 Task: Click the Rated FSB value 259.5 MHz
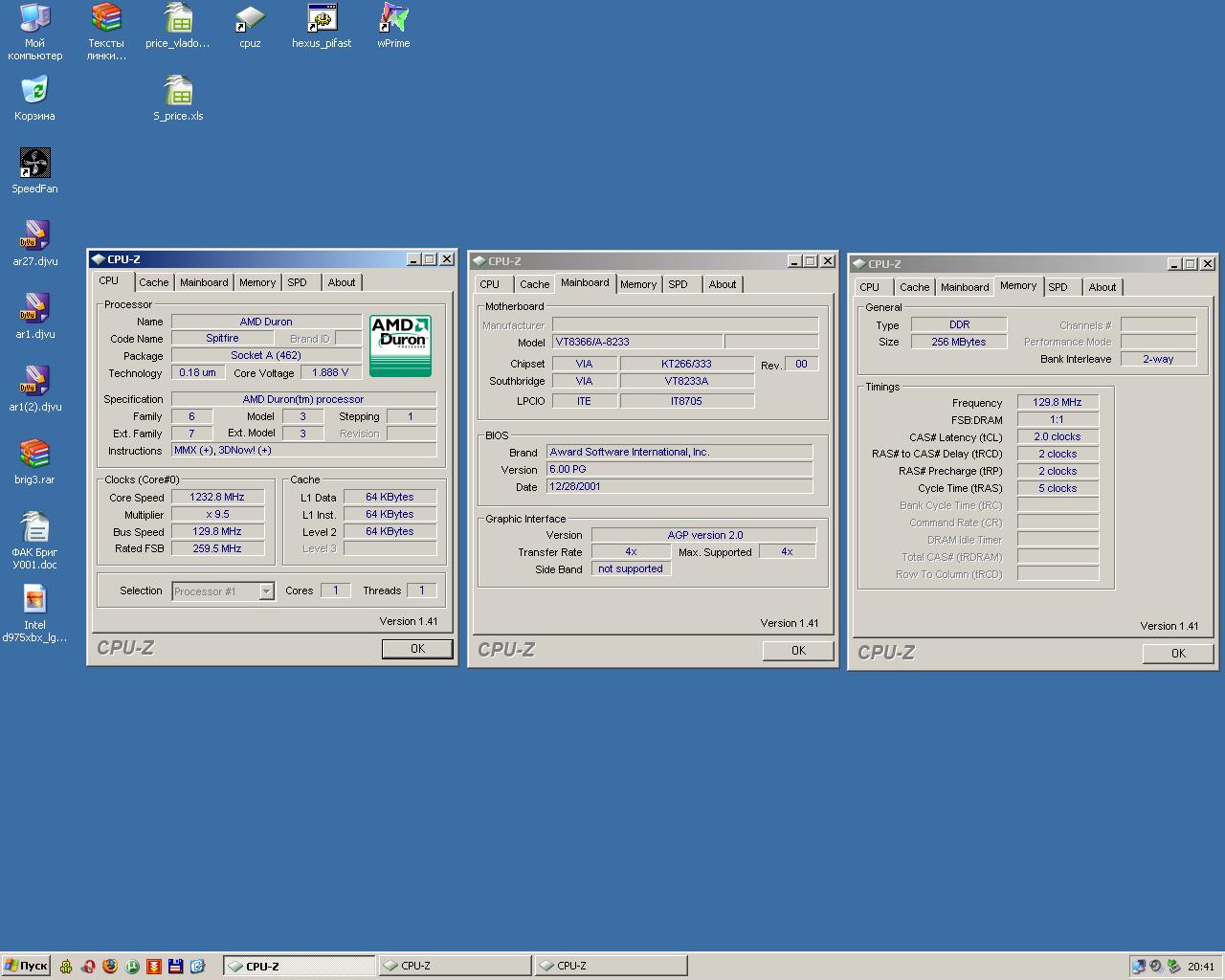point(216,549)
